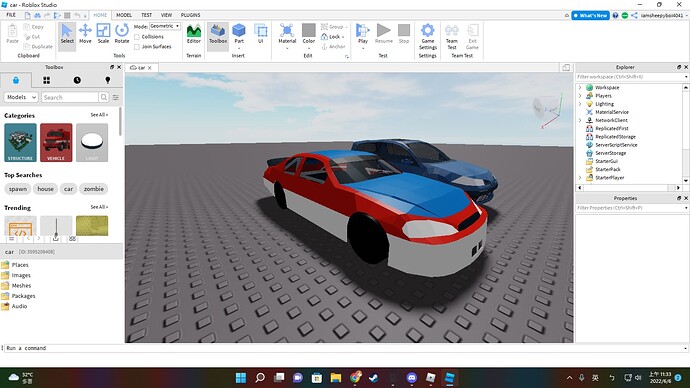Start the Play test

click(363, 34)
